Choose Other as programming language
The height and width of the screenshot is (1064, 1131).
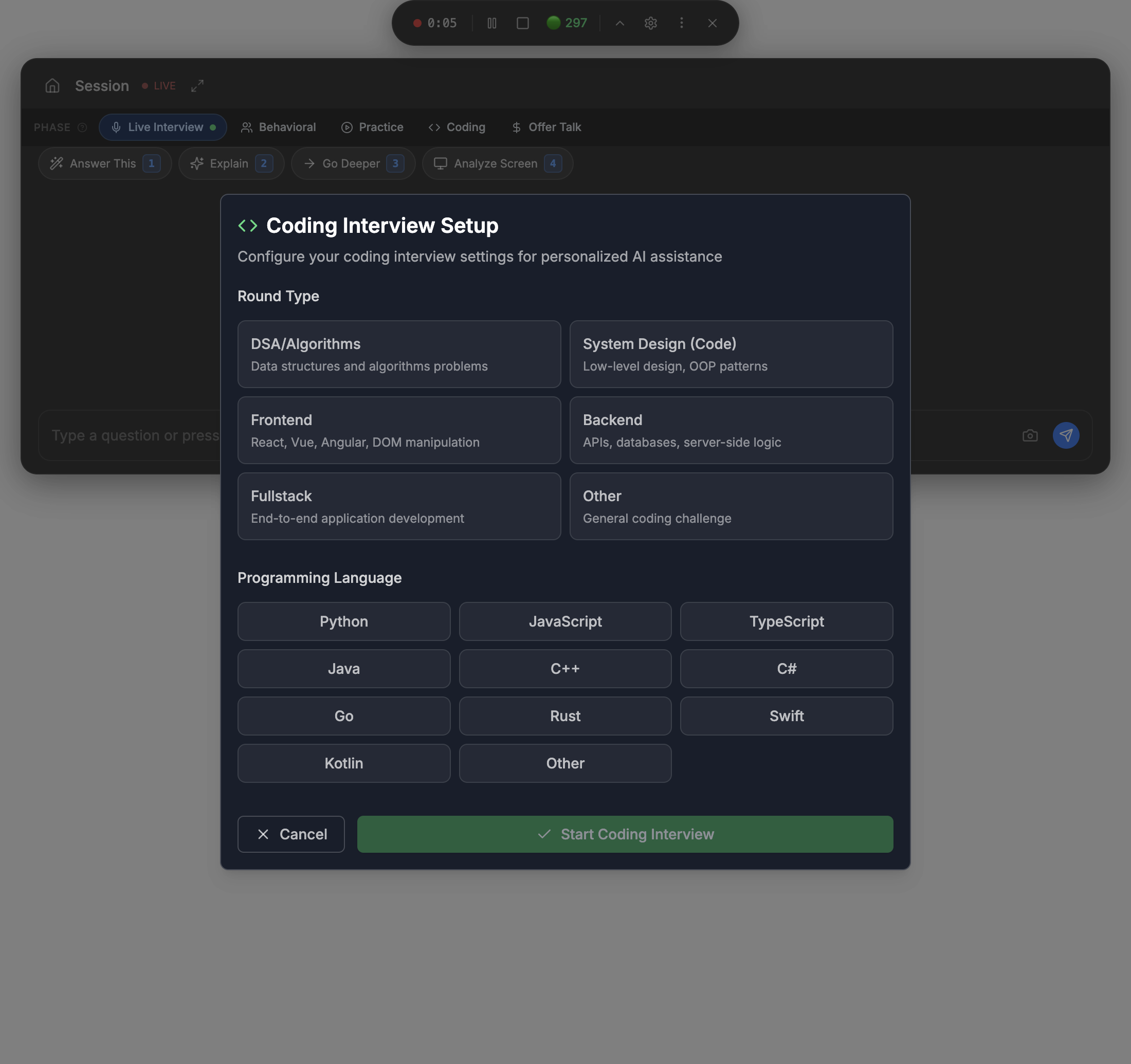click(565, 763)
